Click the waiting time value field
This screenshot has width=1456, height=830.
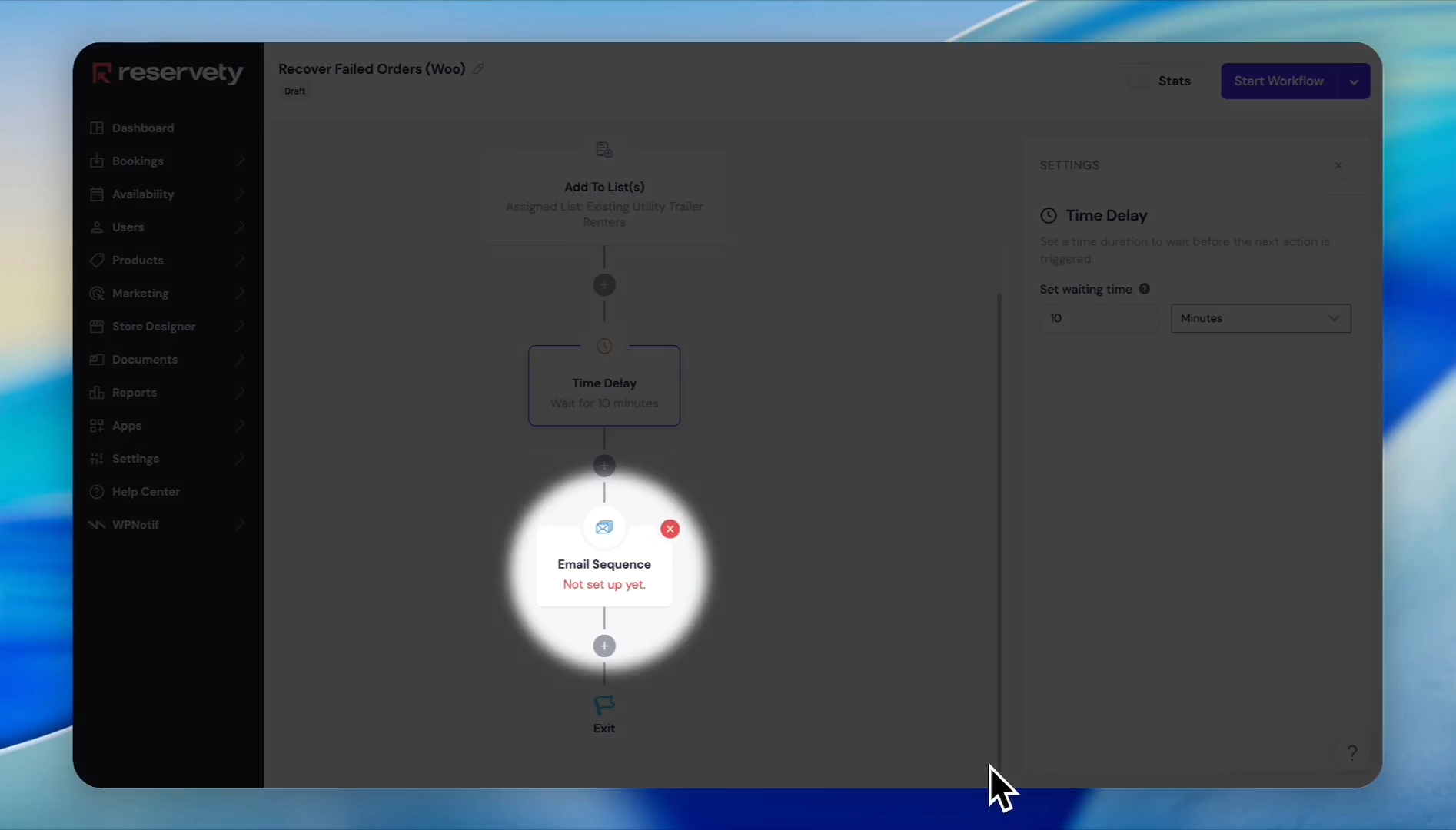(1099, 318)
